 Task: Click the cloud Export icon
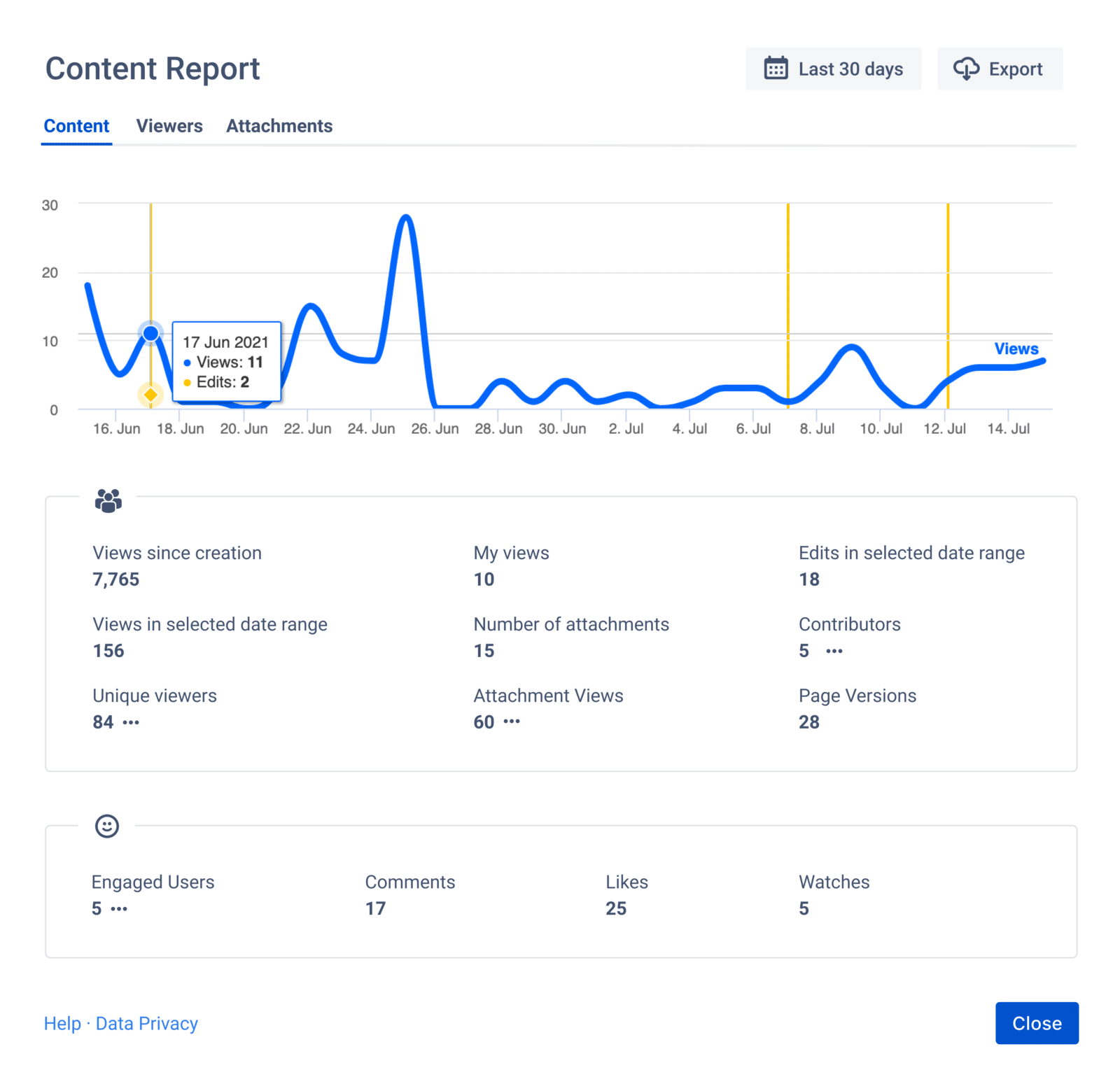tap(967, 68)
